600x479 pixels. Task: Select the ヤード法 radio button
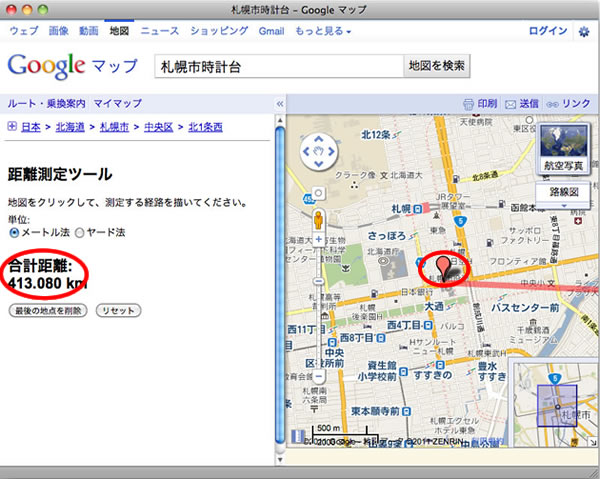pyautogui.click(x=79, y=233)
